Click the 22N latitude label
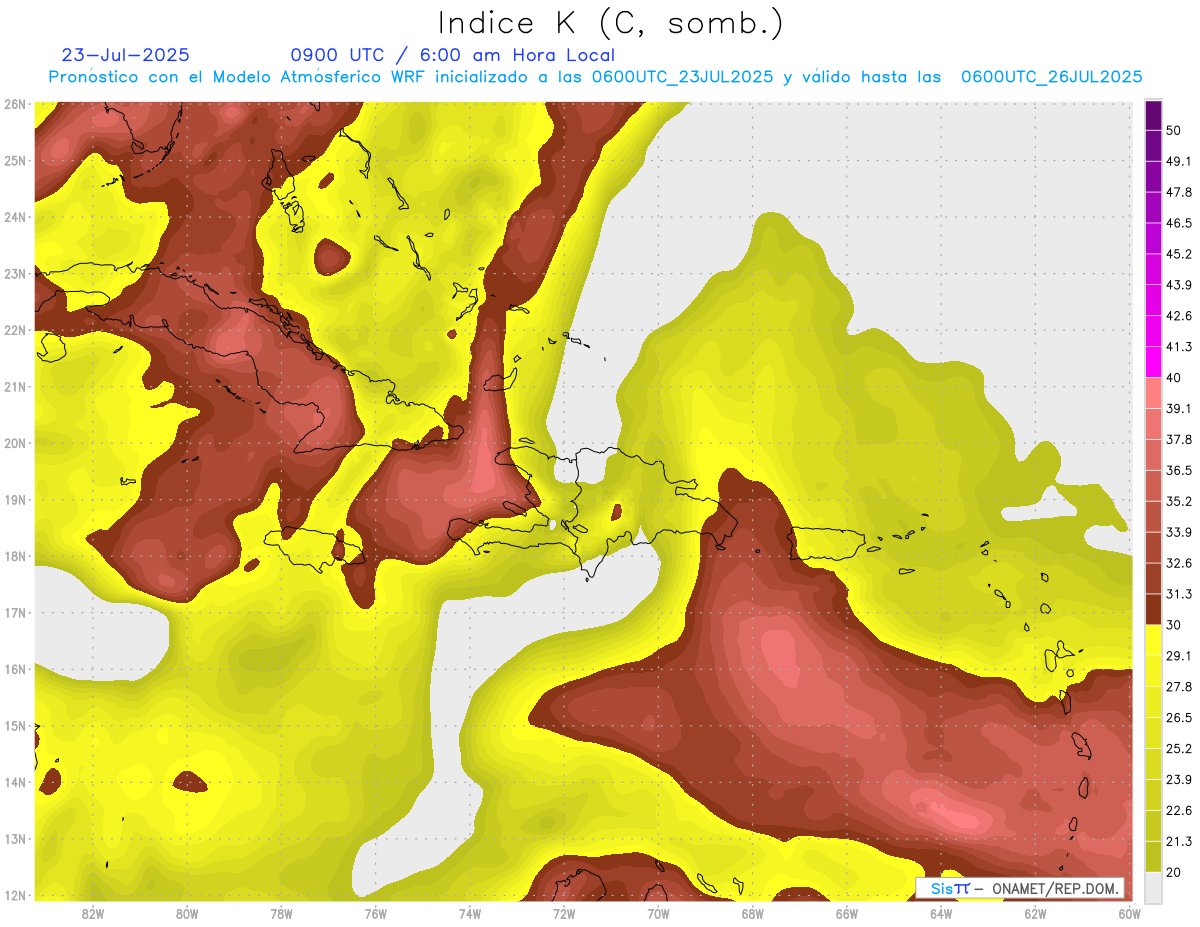Screen dimensions: 1200x927 (x=14, y=330)
